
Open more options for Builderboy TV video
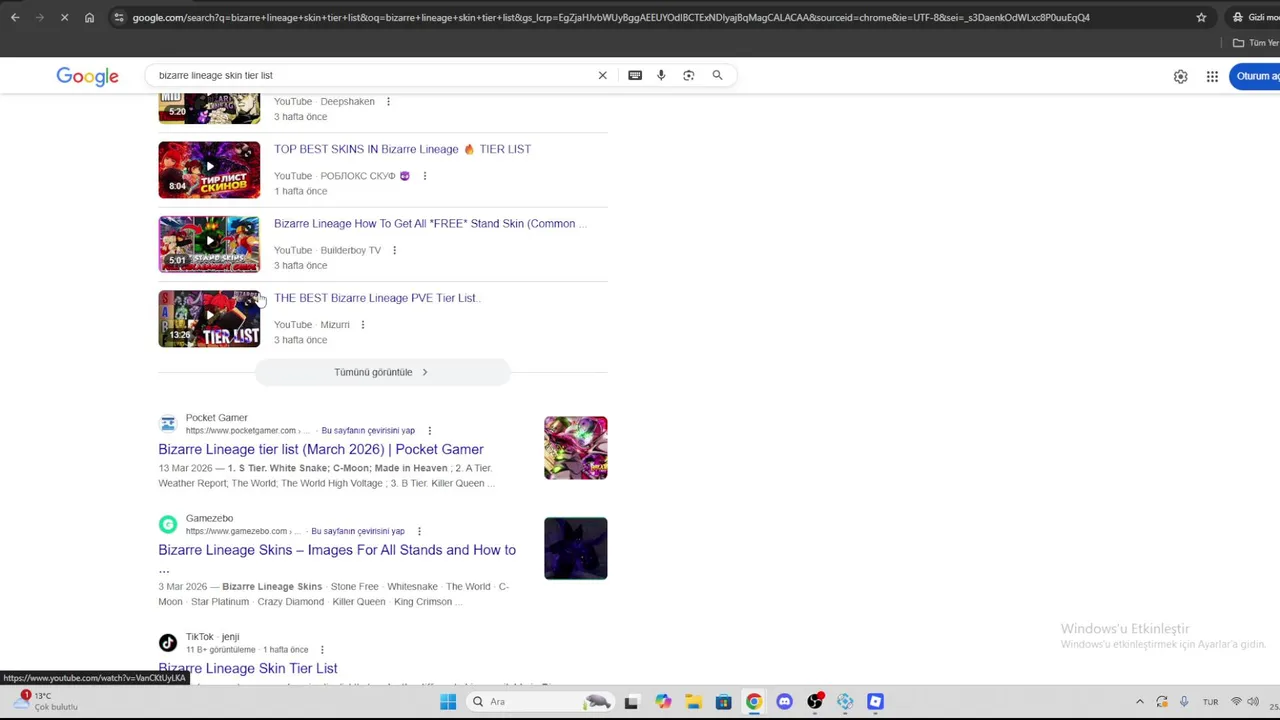click(394, 250)
